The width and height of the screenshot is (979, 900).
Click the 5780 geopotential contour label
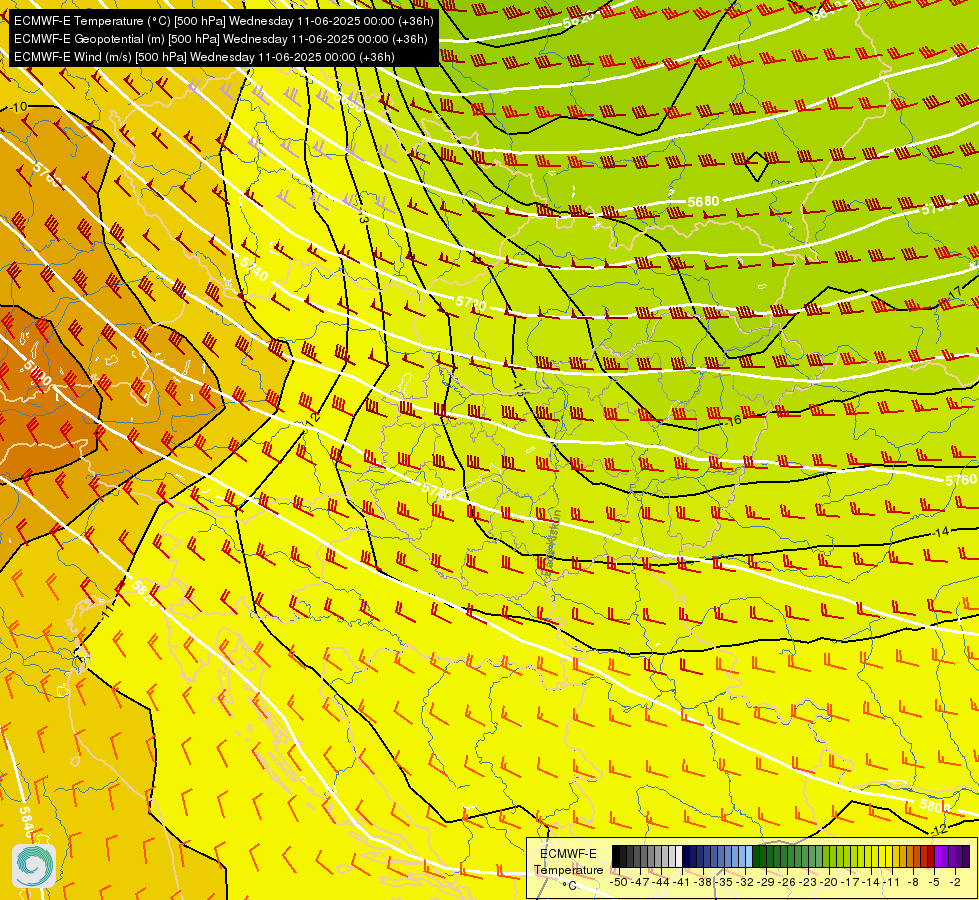(x=436, y=491)
